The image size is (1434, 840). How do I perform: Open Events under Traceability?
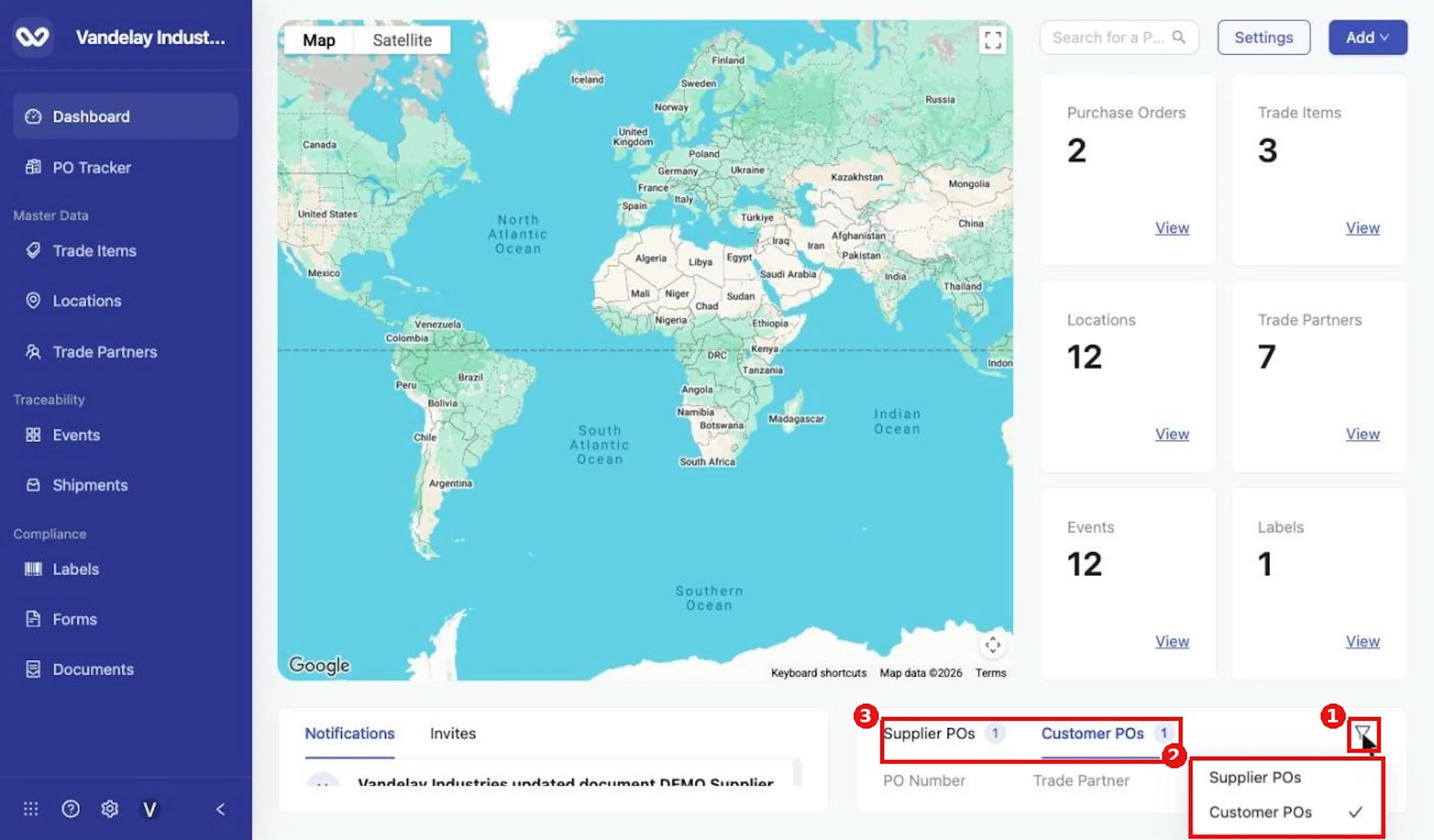(125, 435)
